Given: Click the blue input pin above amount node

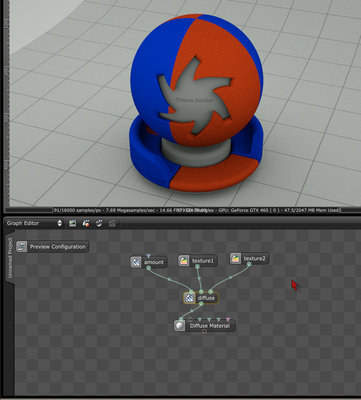Looking at the screenshot, I should click(148, 256).
